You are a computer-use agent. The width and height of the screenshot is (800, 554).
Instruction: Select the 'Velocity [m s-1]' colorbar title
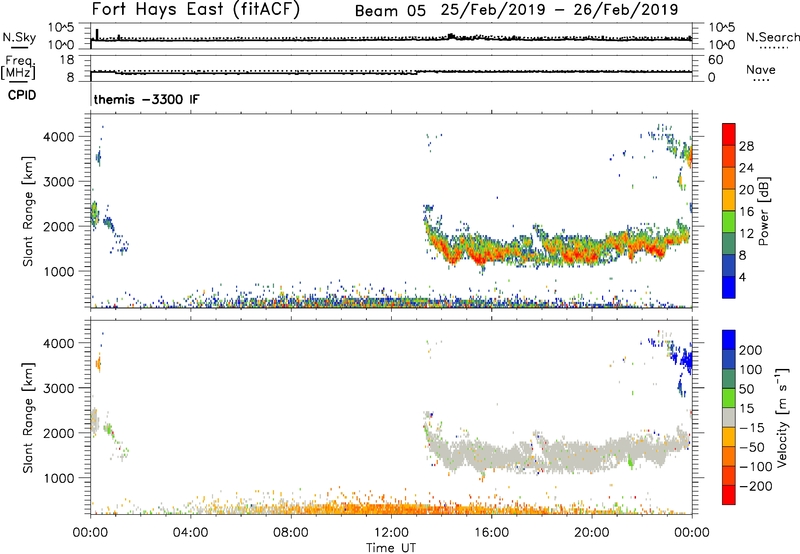(x=782, y=418)
